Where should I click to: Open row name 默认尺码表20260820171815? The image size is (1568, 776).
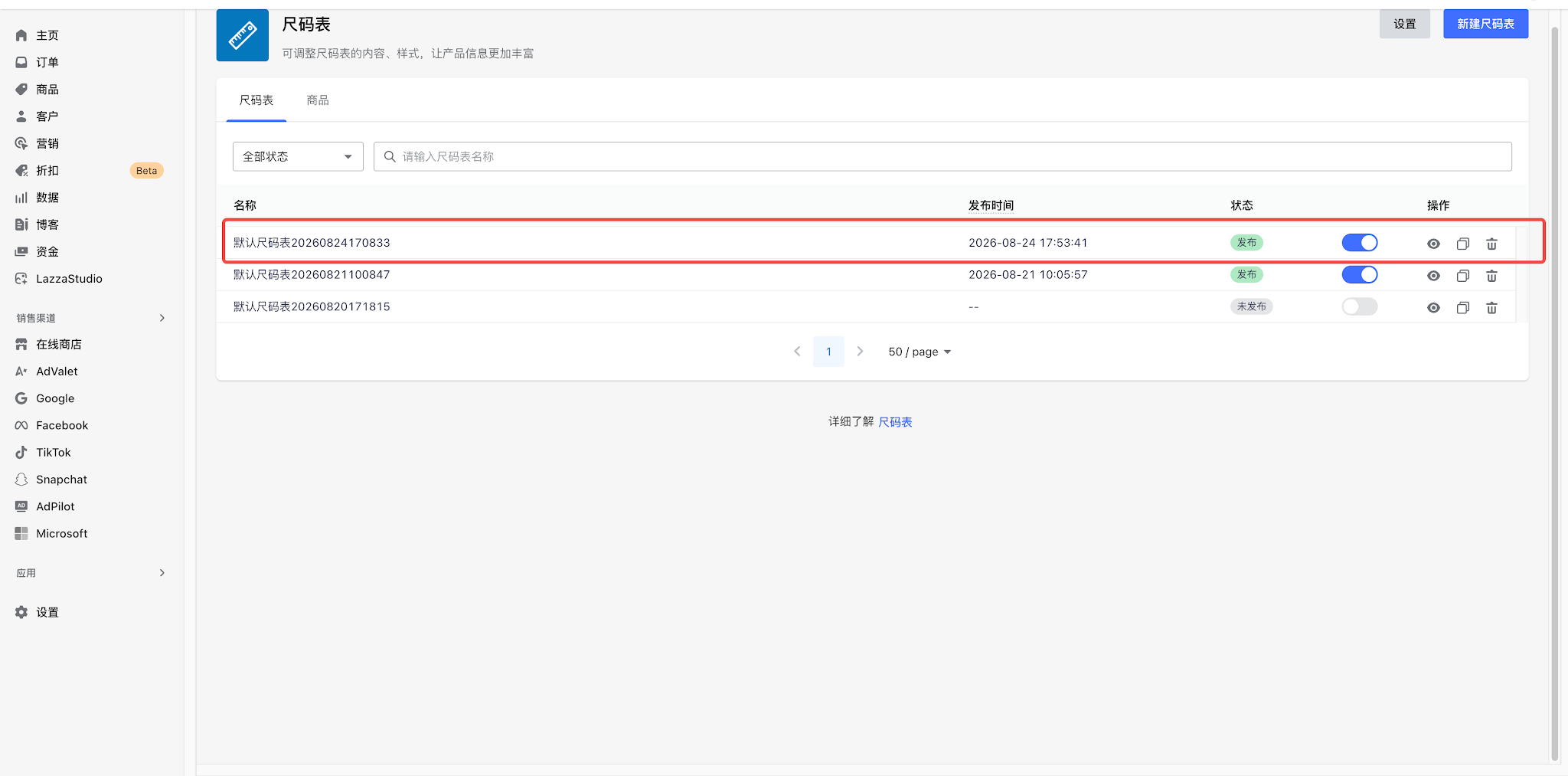click(312, 306)
